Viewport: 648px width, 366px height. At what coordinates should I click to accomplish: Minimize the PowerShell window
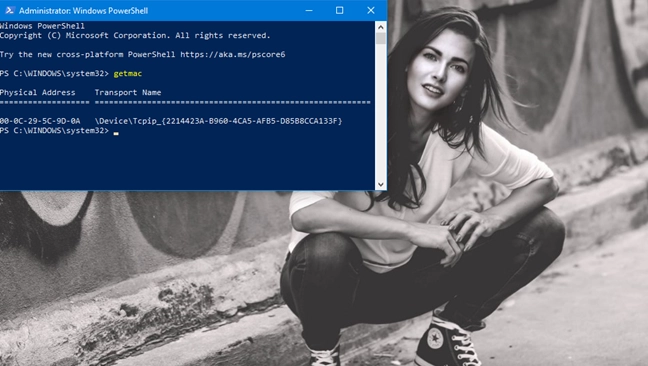309,10
